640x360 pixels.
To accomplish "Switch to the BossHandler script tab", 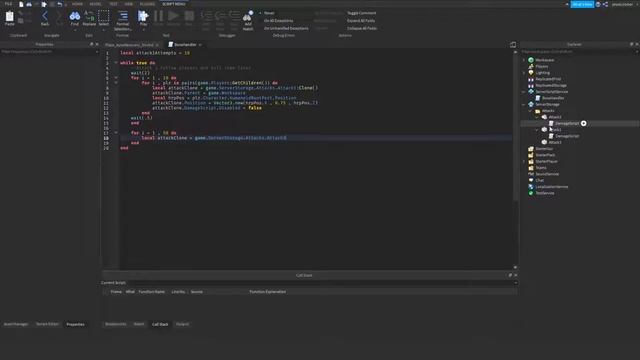I will (x=185, y=44).
